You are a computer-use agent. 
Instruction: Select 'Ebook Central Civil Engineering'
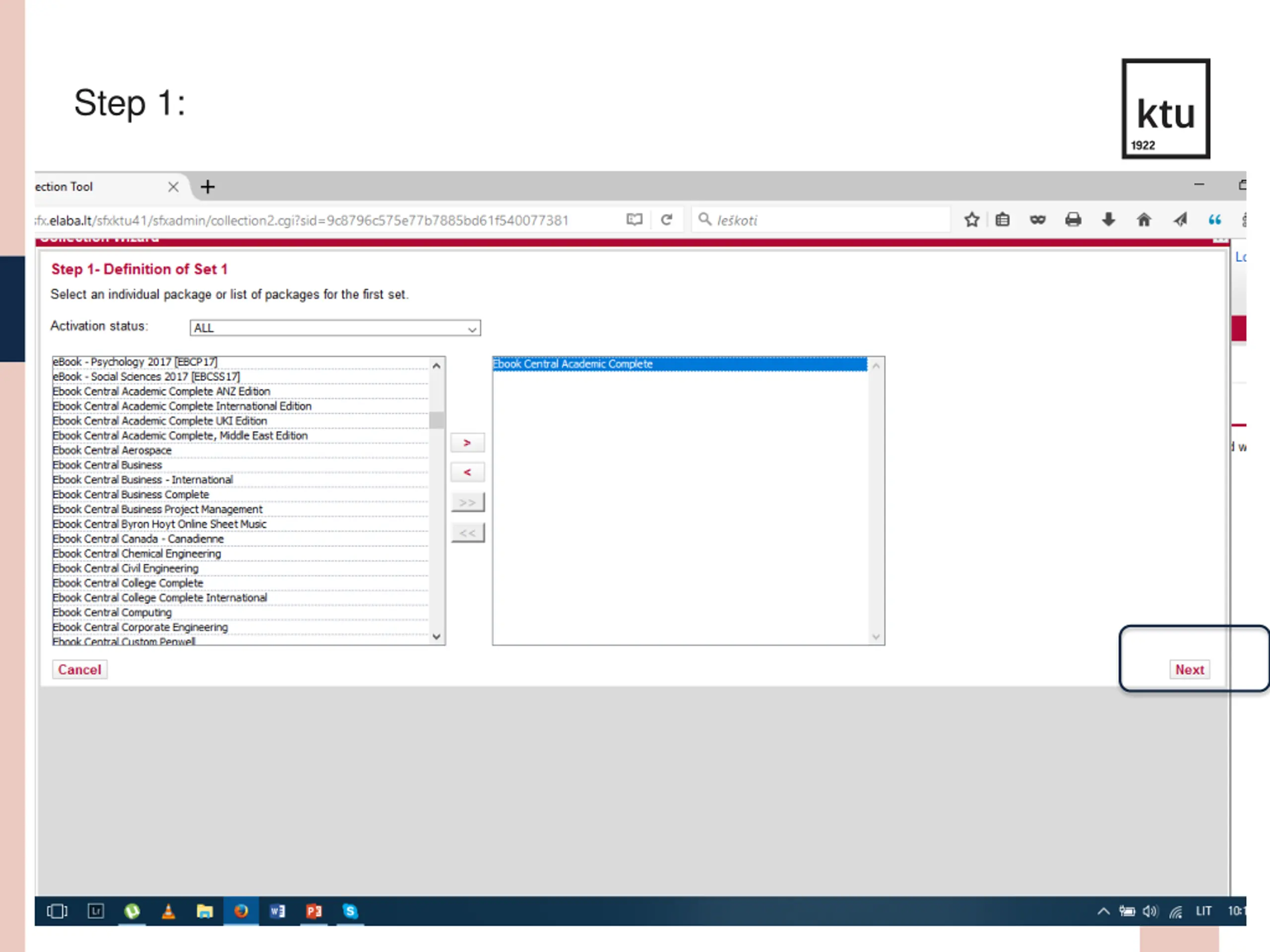point(240,569)
